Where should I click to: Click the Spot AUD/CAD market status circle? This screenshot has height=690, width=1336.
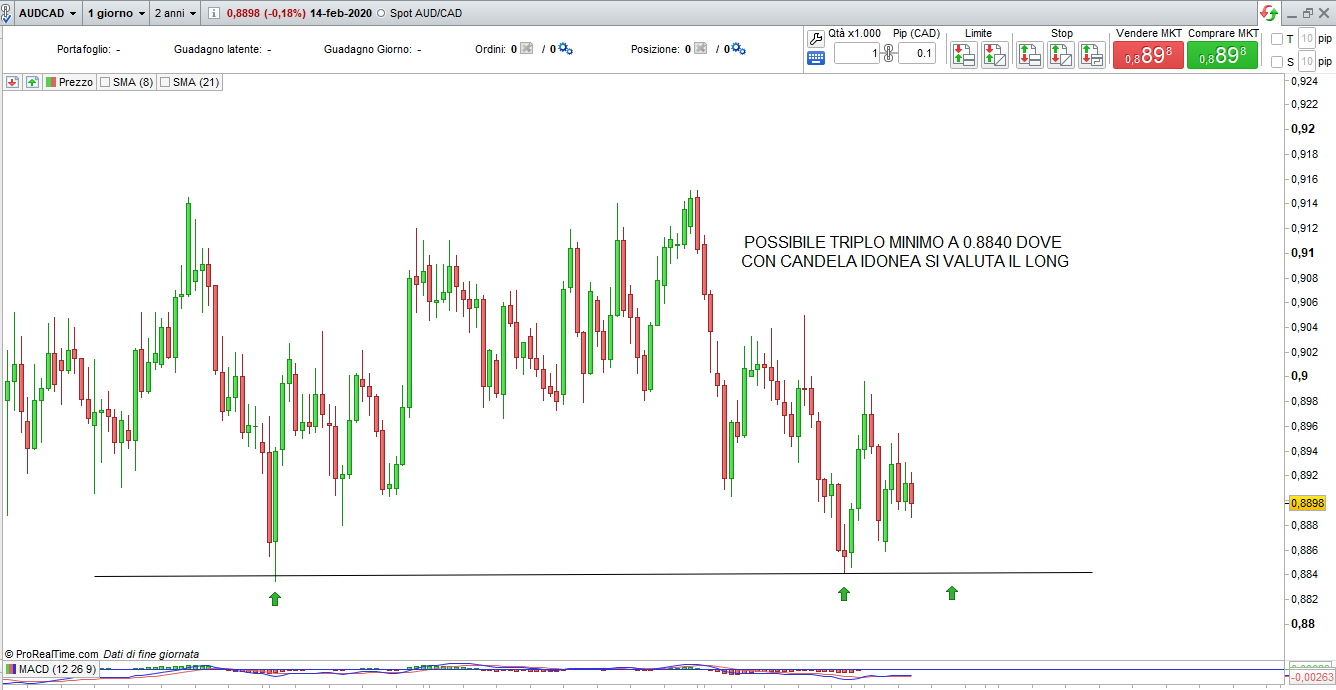pos(379,13)
